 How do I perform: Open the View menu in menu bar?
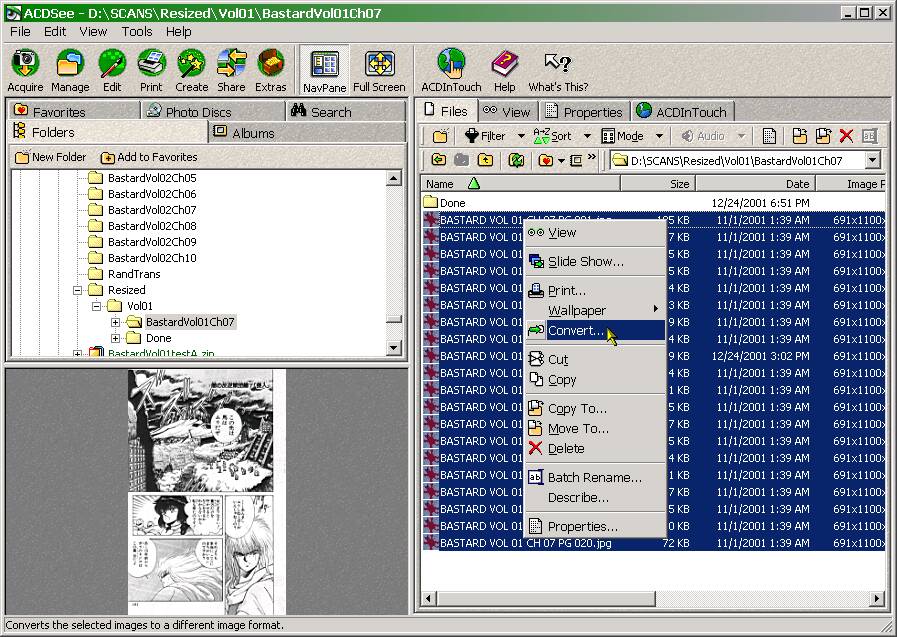pyautogui.click(x=93, y=31)
